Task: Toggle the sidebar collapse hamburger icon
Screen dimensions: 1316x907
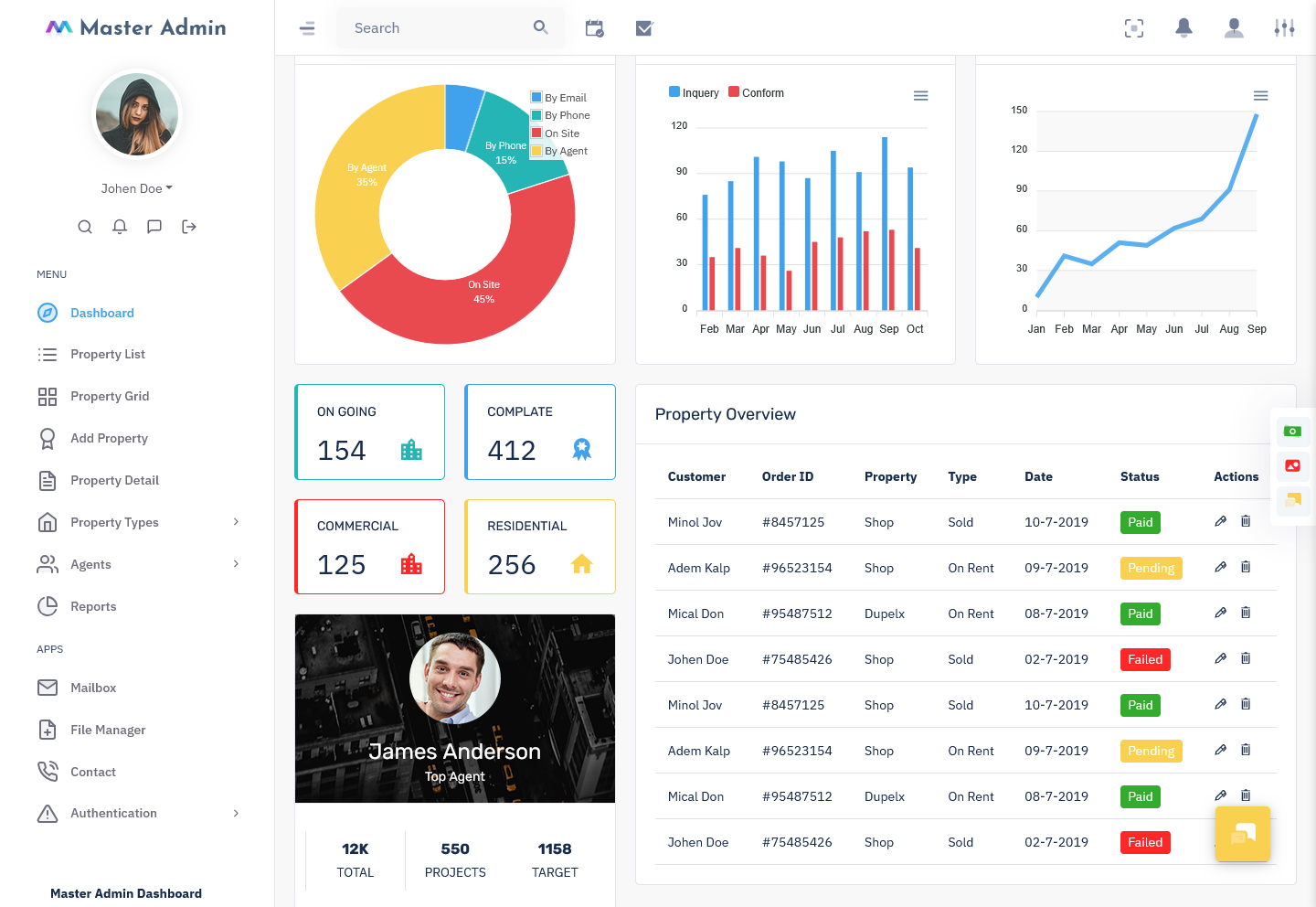Action: click(307, 28)
